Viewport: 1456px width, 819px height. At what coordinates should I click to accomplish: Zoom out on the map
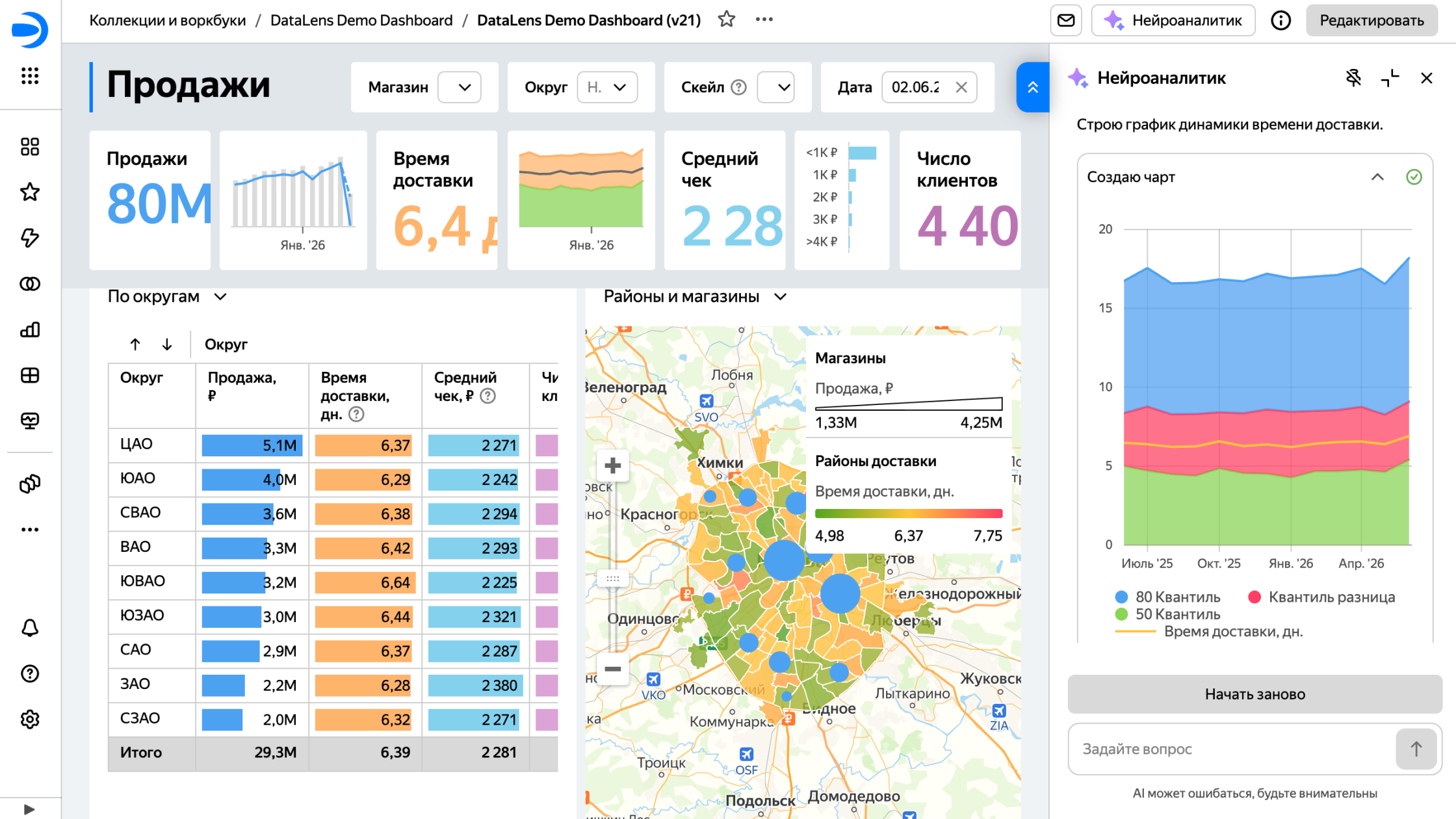tap(612, 669)
